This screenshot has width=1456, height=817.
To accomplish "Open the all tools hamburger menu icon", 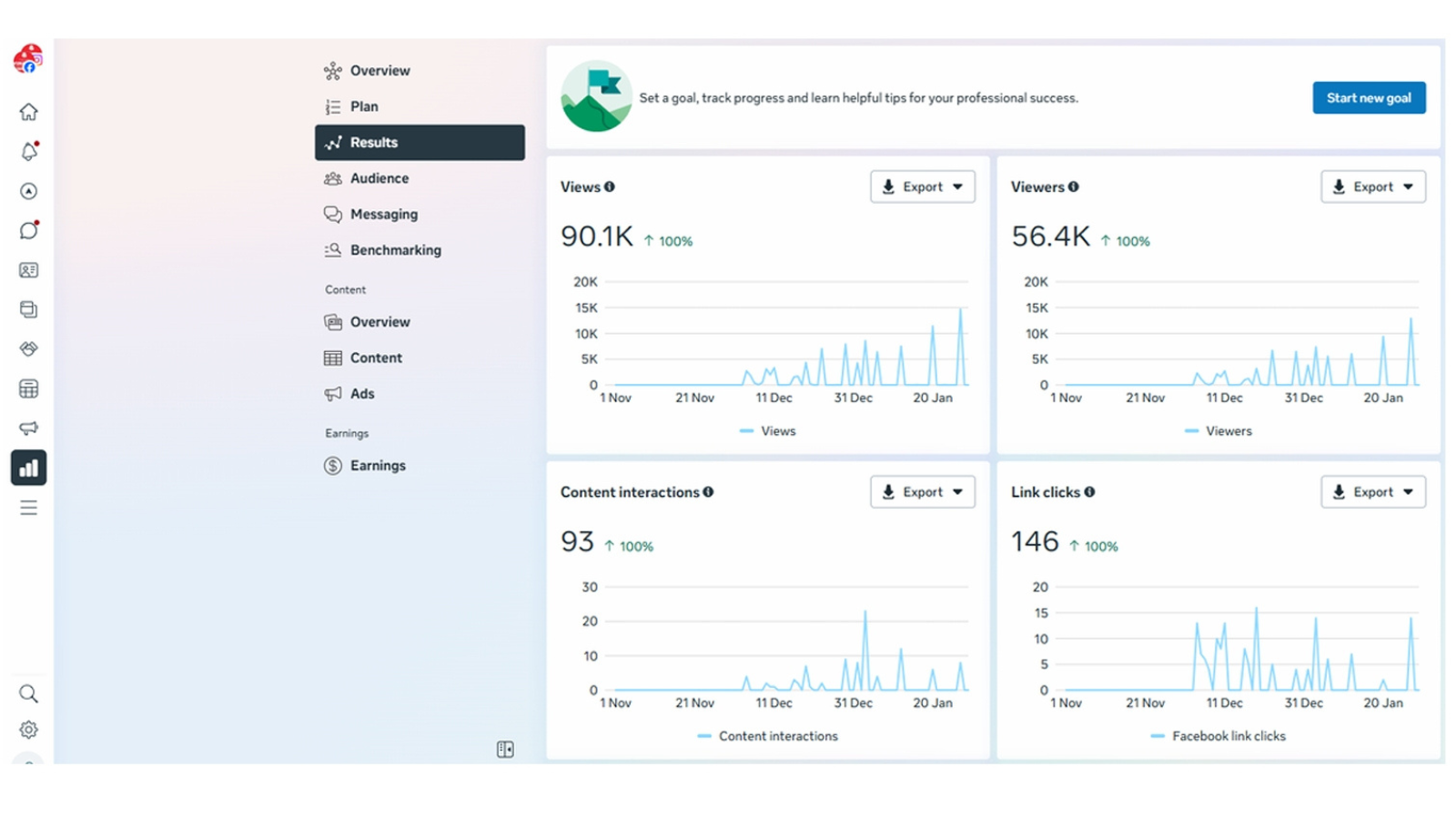I will [x=29, y=508].
